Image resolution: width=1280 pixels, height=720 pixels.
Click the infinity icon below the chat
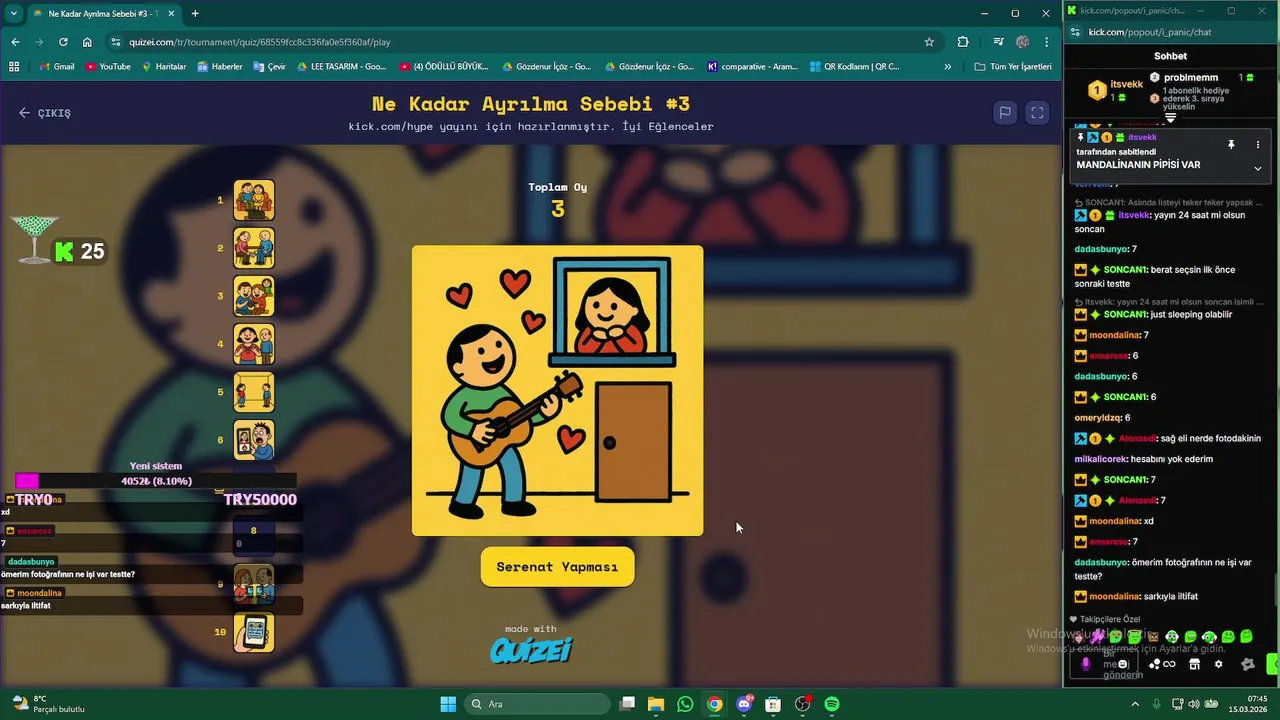(x=1169, y=664)
